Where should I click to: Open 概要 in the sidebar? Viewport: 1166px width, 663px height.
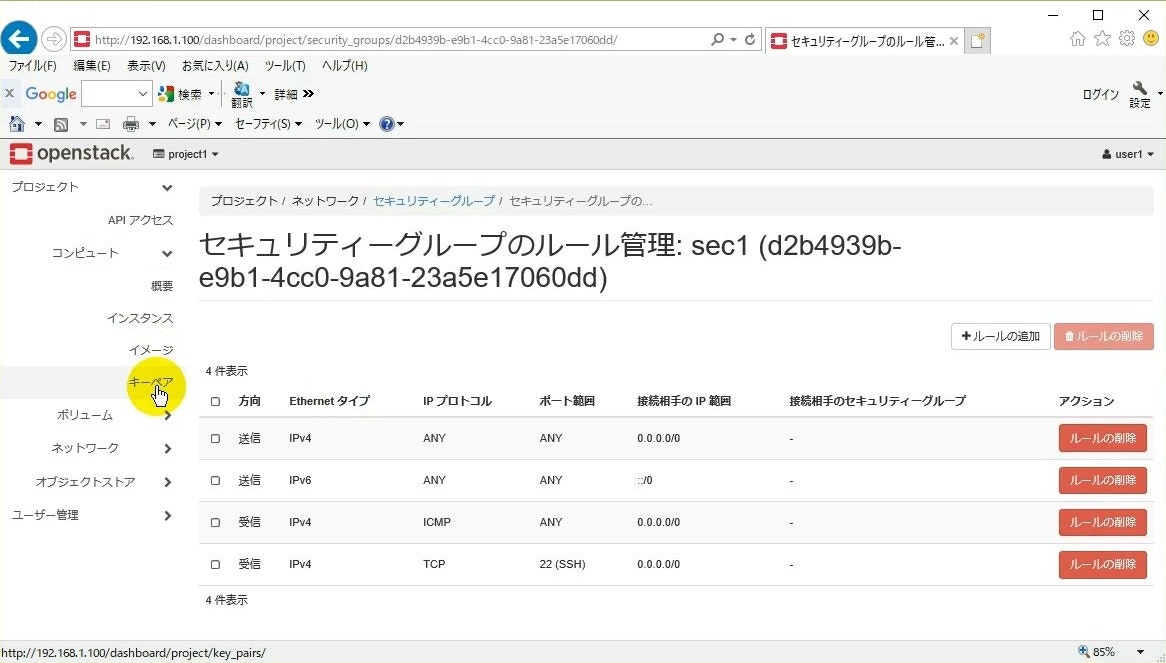161,286
